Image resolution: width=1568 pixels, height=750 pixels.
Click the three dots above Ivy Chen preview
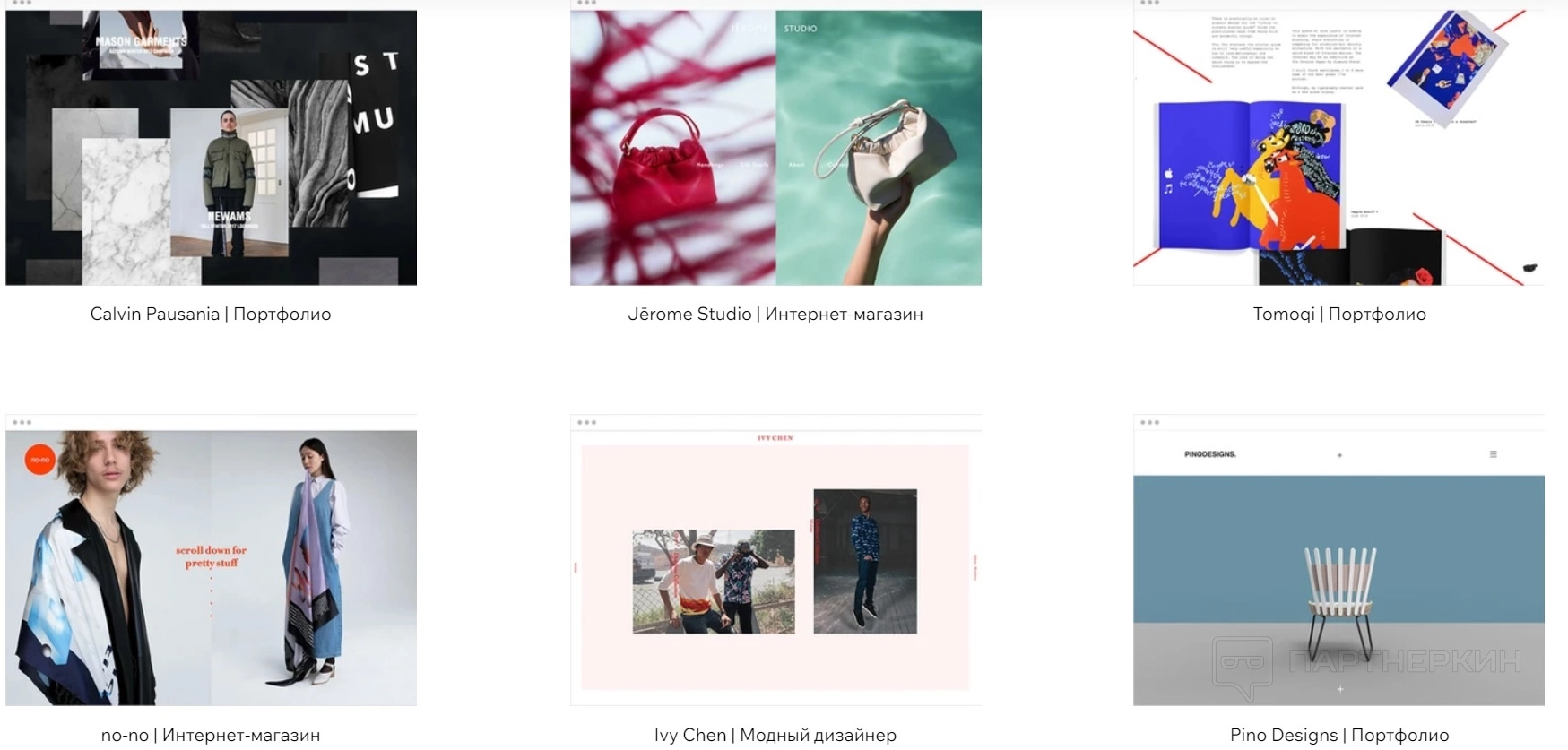point(587,422)
